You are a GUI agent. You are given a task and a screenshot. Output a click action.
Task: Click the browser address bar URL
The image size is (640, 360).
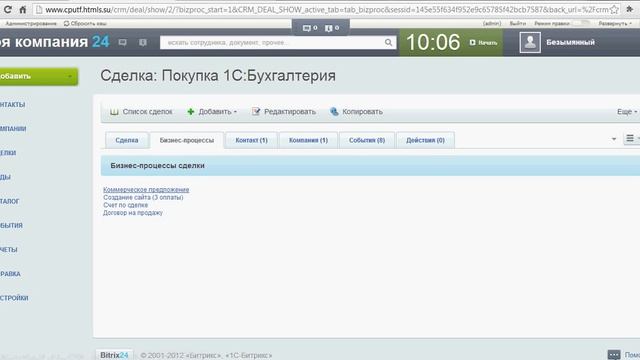pyautogui.click(x=327, y=9)
